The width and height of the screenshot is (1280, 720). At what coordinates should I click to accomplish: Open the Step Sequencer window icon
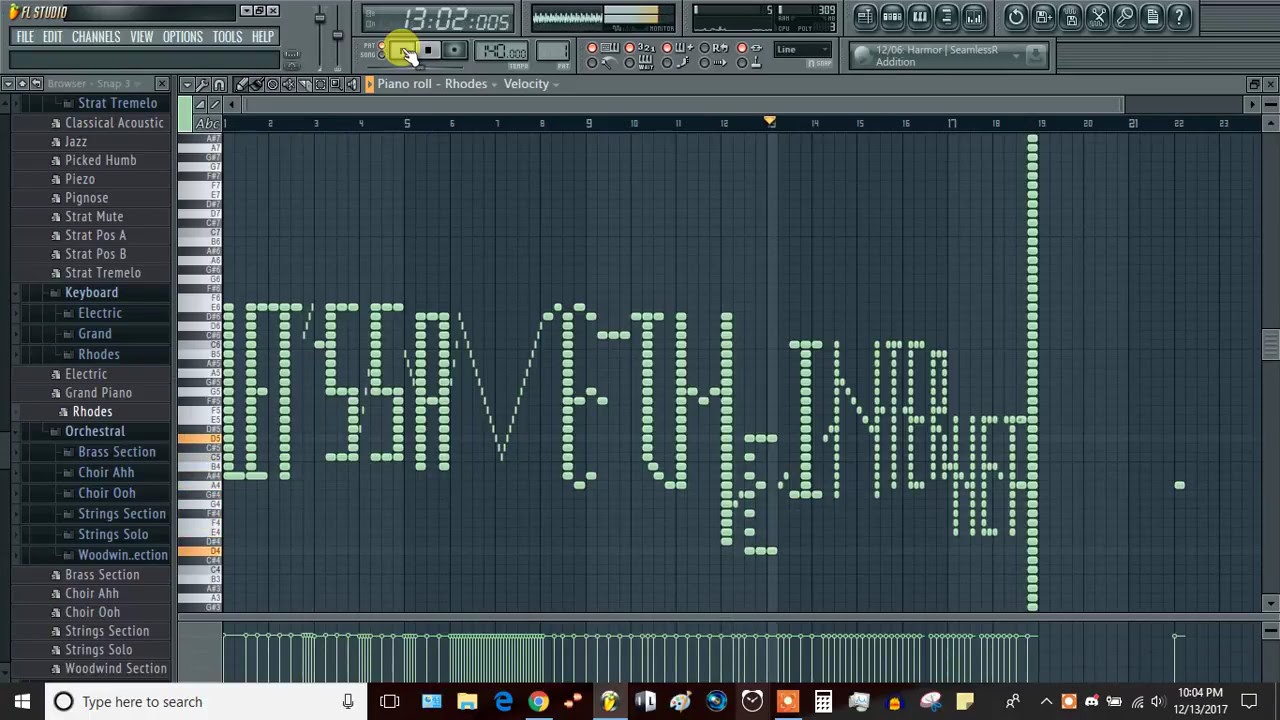[892, 17]
